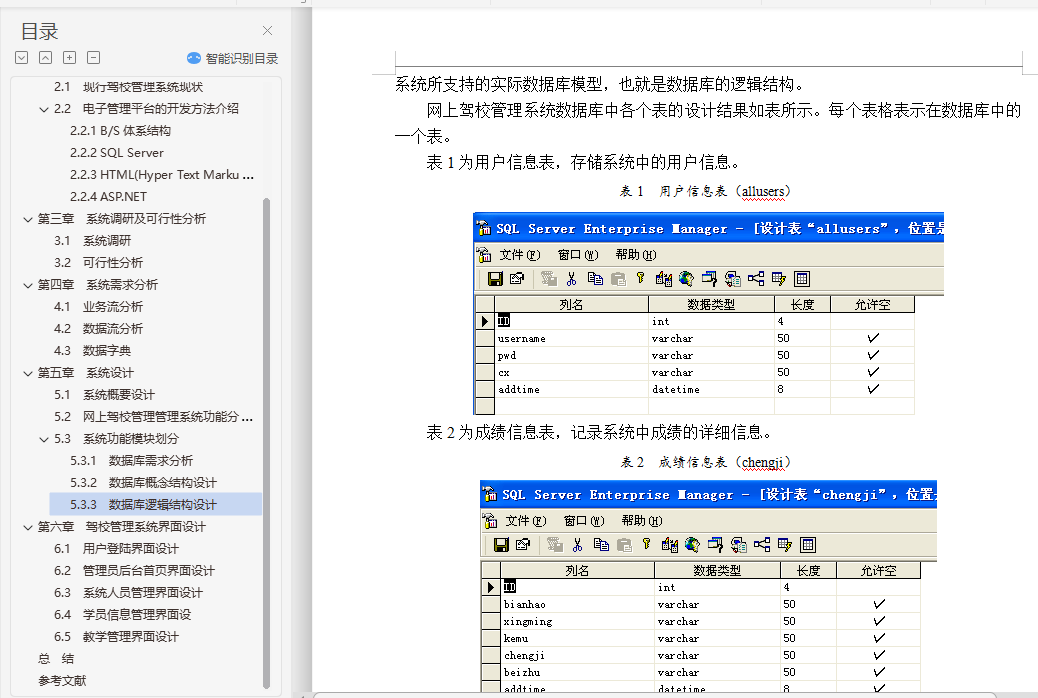
Task: Select the chengji table design screenshot image
Action: [708, 586]
